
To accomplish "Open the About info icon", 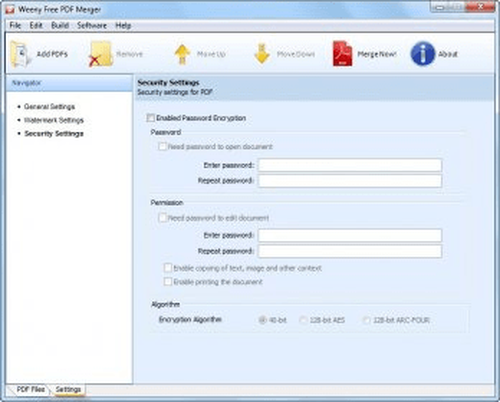I will (x=423, y=54).
